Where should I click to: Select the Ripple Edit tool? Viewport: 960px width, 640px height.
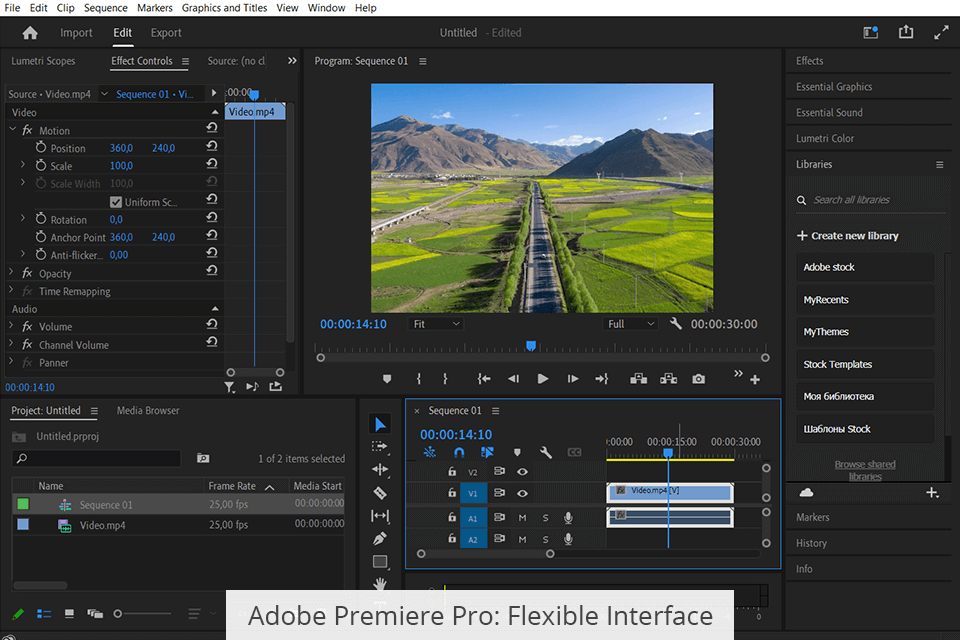click(380, 470)
